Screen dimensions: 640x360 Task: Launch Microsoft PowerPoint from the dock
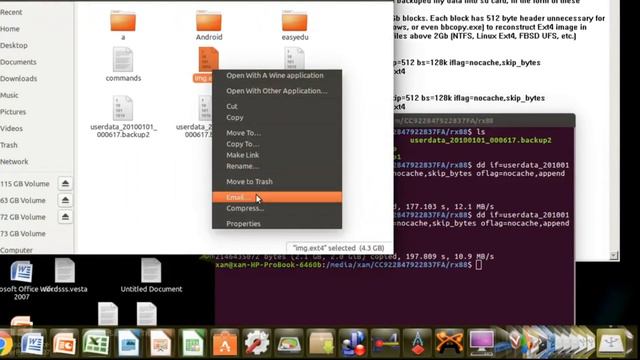pos(64,344)
